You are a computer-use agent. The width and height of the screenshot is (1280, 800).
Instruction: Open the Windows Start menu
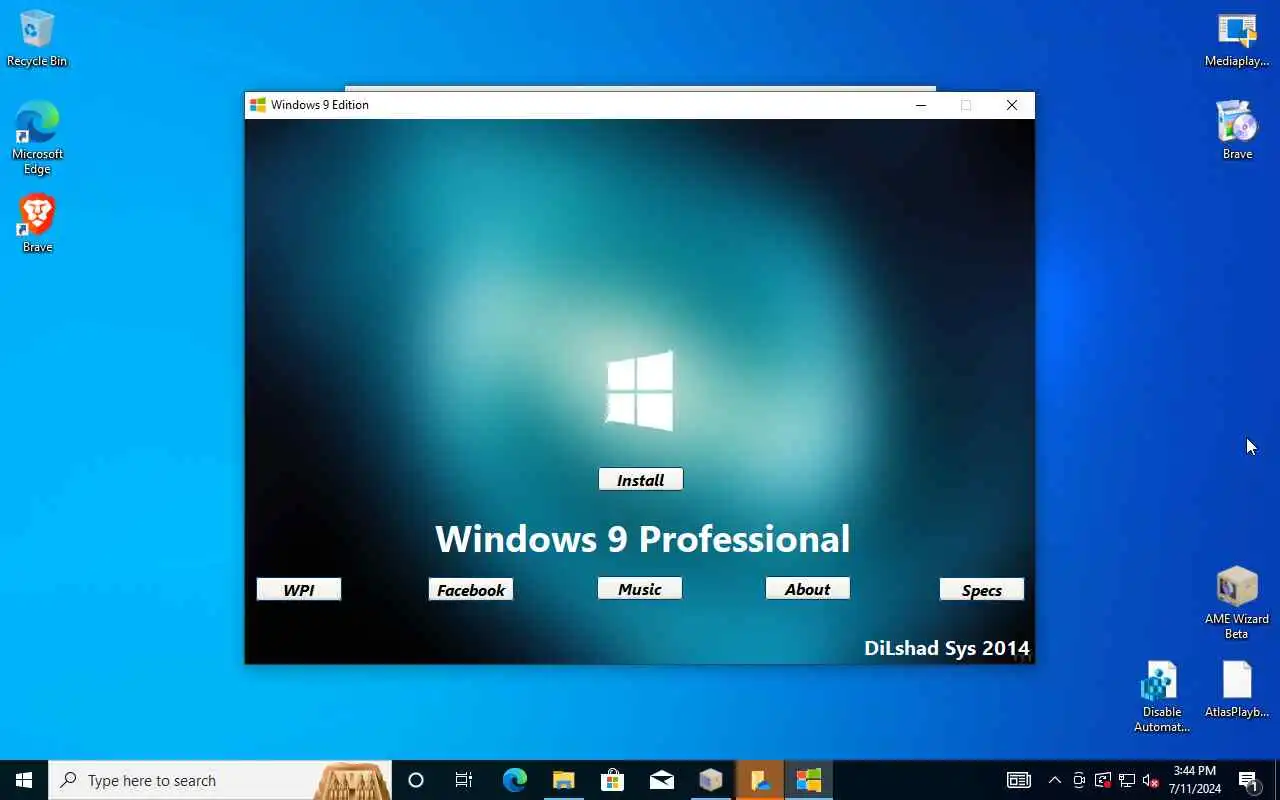[x=24, y=780]
